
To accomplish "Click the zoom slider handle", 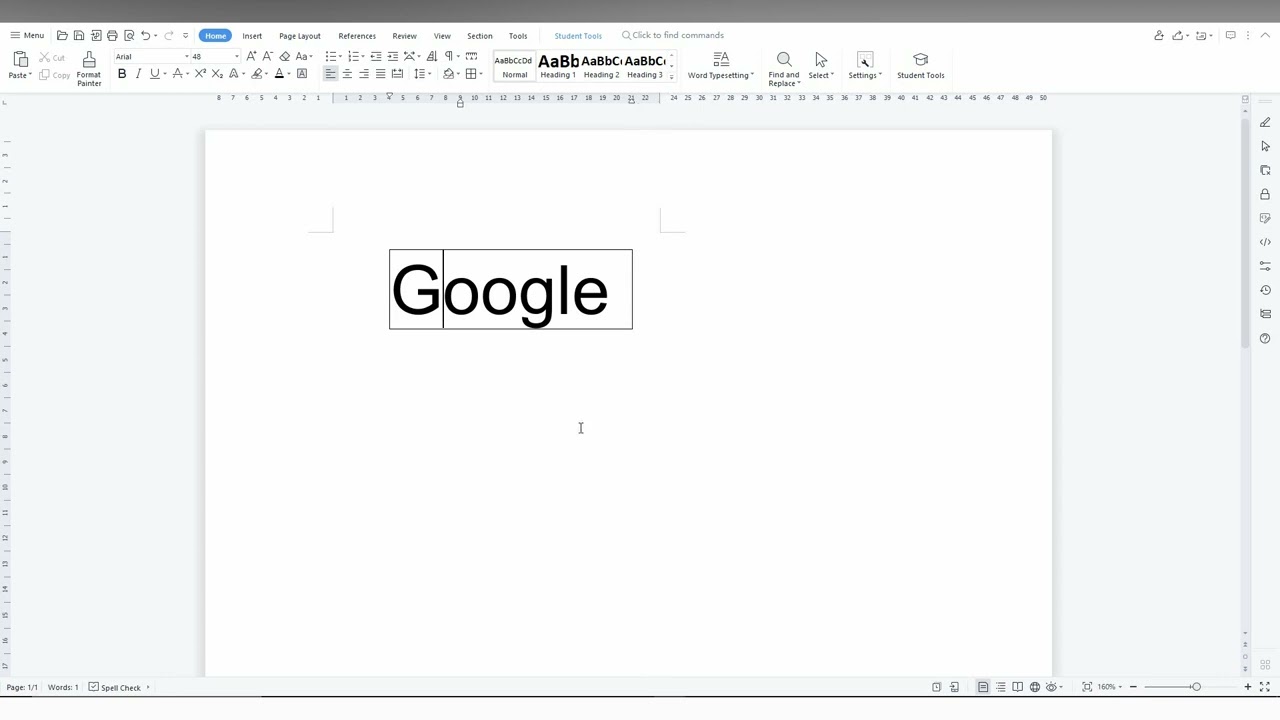I will coord(1196,687).
